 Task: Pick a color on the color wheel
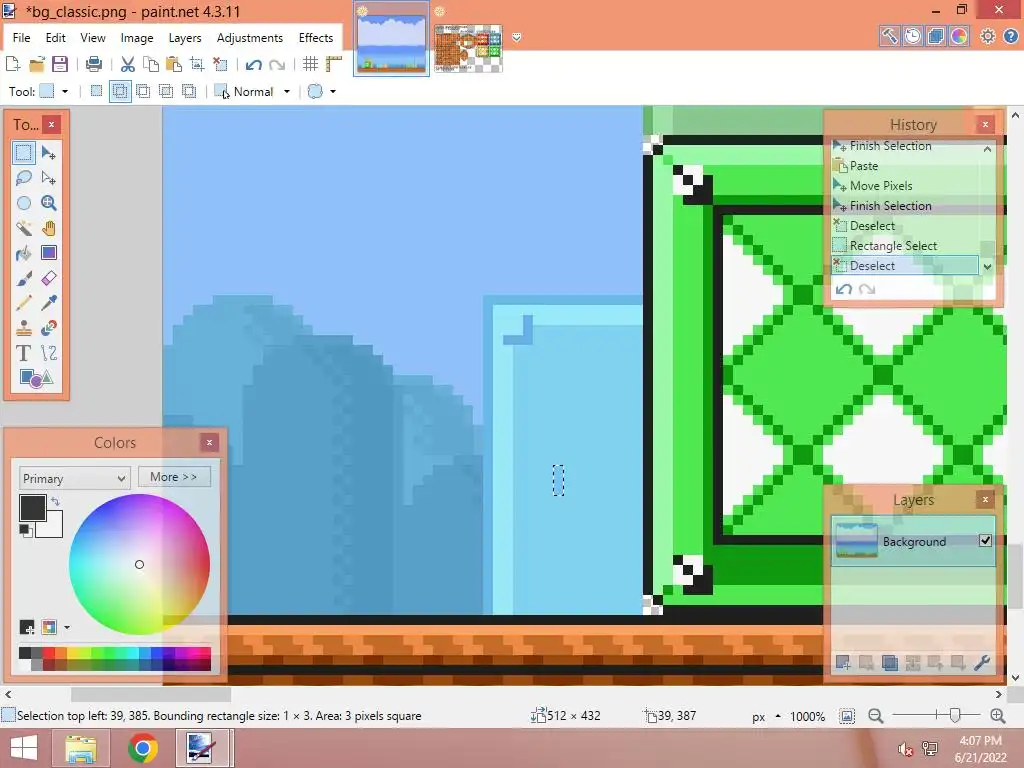pyautogui.click(x=139, y=564)
